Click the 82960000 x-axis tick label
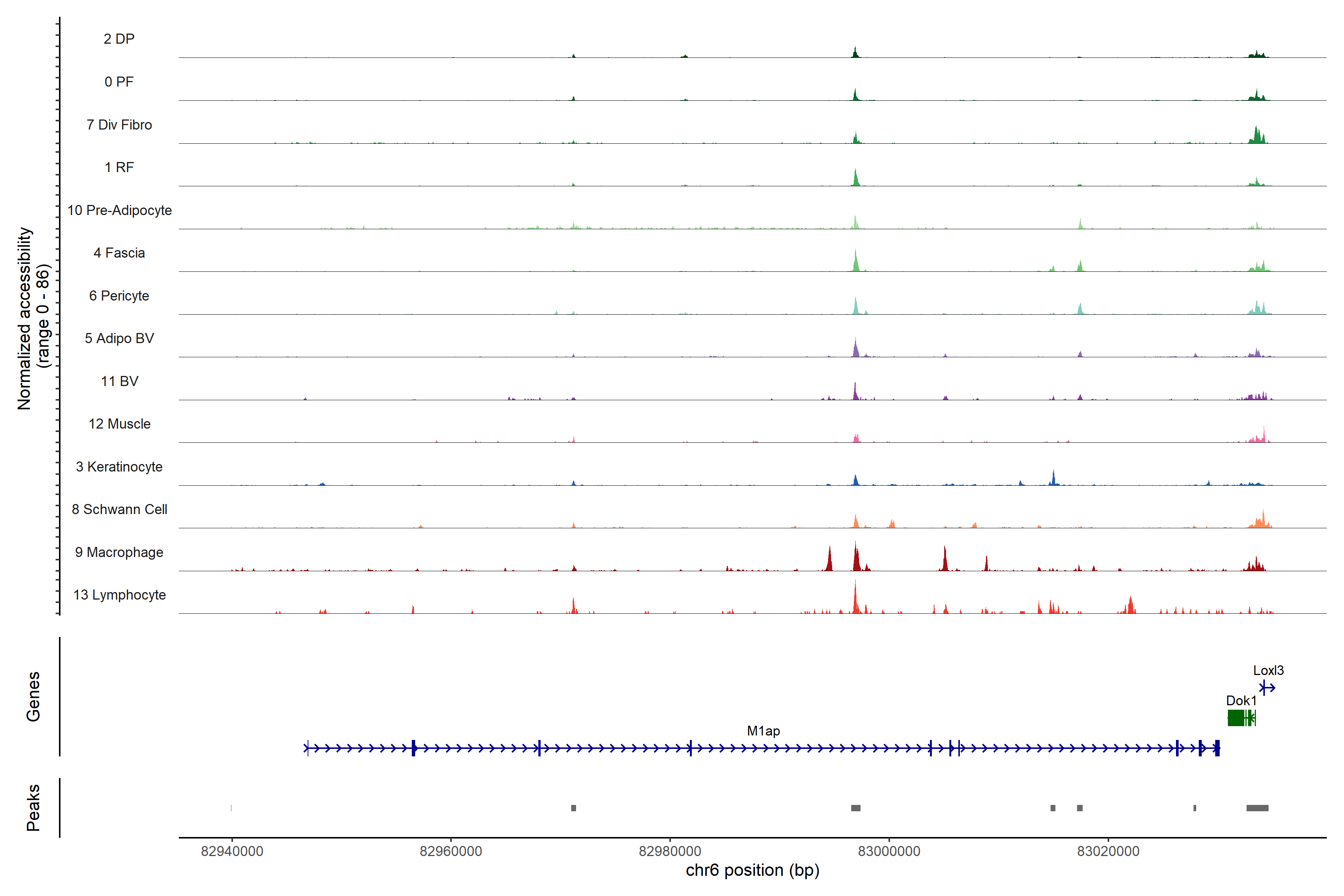 pos(451,851)
